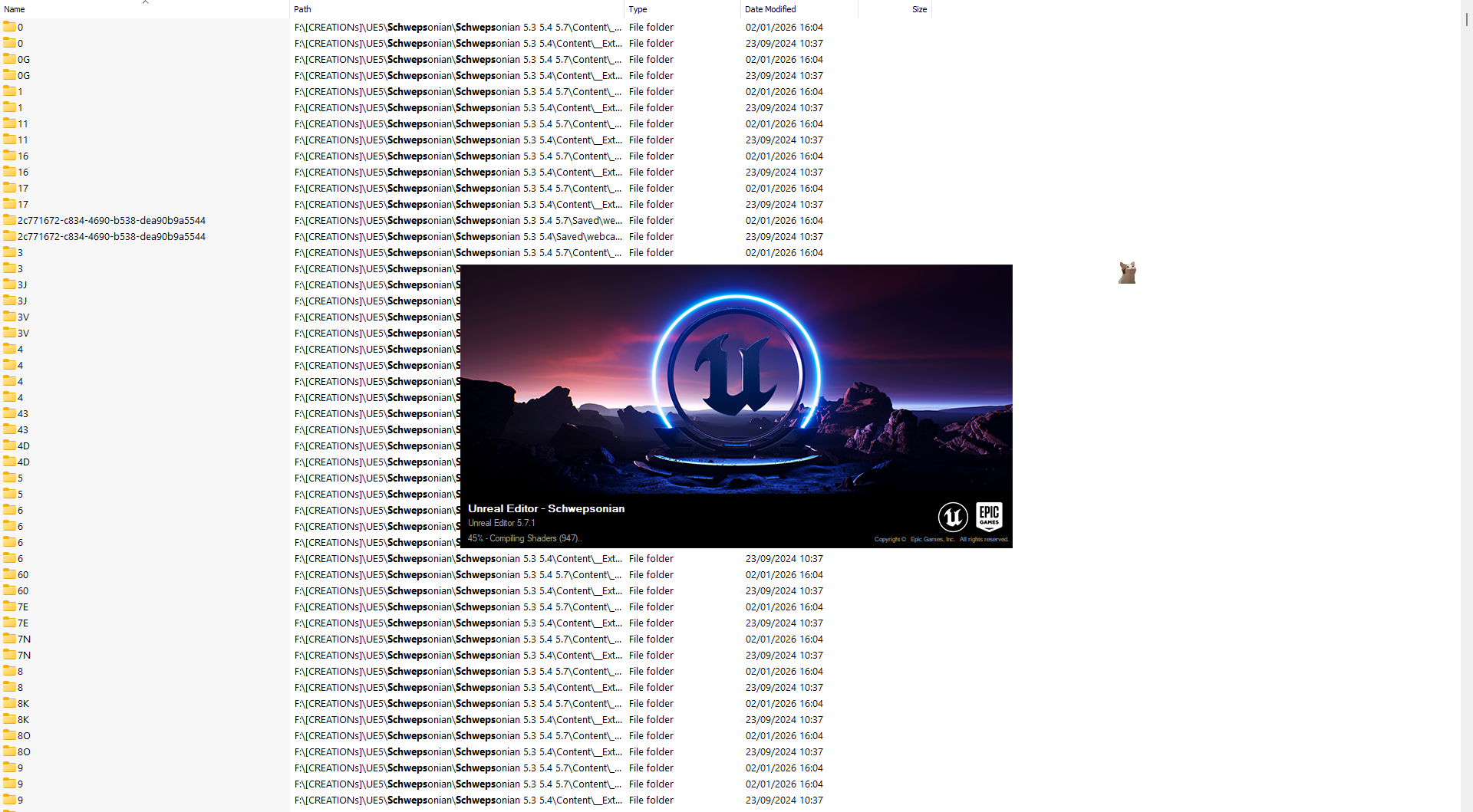This screenshot has width=1473, height=812.
Task: Click folder icon of 11 modified 23/09/2024
Action: tap(9, 140)
